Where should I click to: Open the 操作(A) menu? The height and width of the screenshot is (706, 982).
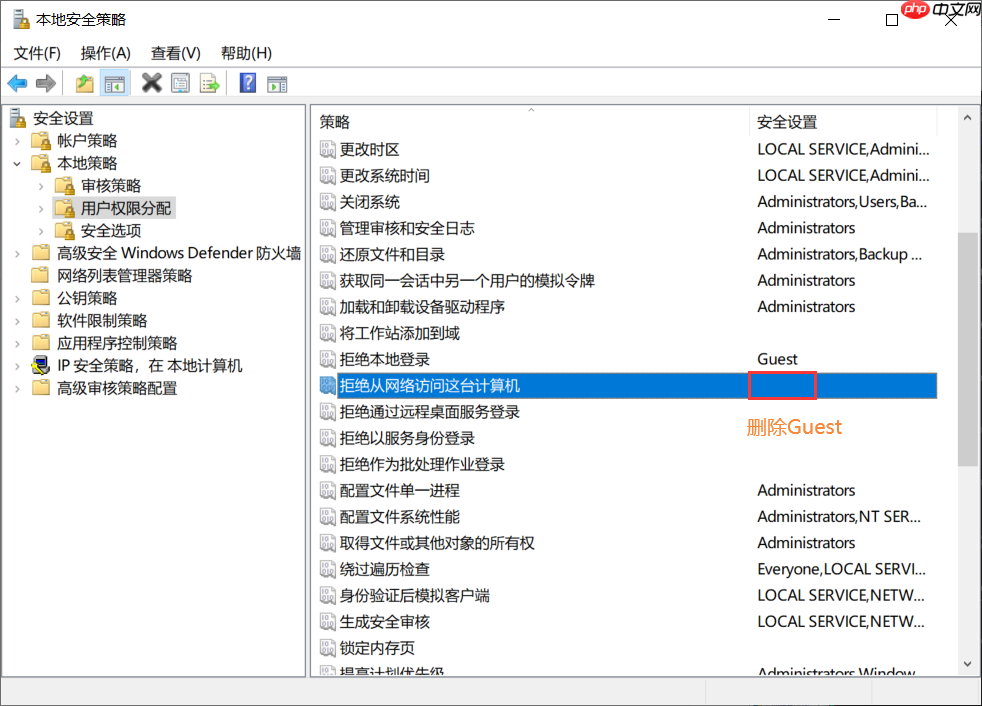105,53
